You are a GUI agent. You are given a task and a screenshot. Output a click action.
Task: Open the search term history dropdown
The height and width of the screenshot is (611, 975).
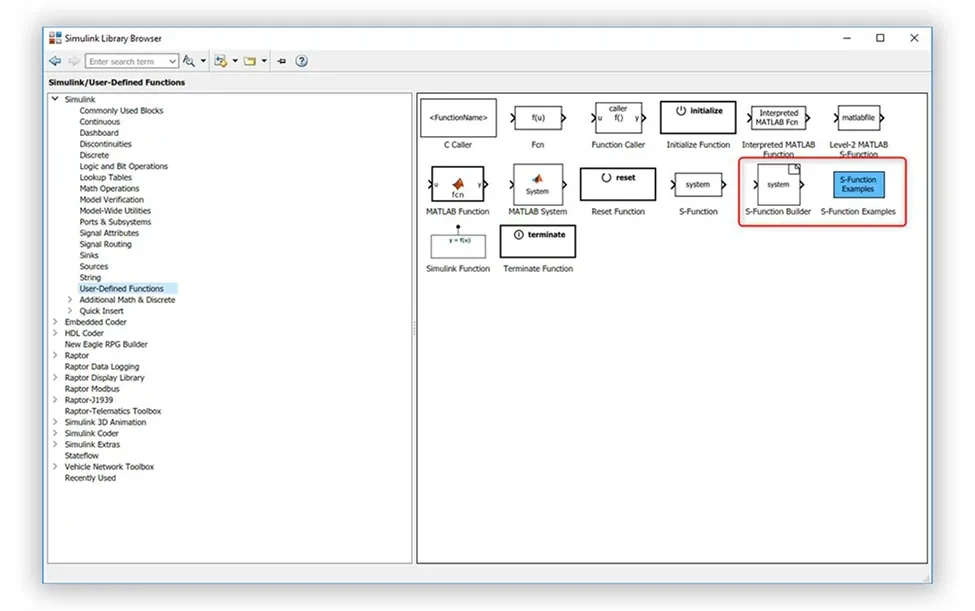173,61
